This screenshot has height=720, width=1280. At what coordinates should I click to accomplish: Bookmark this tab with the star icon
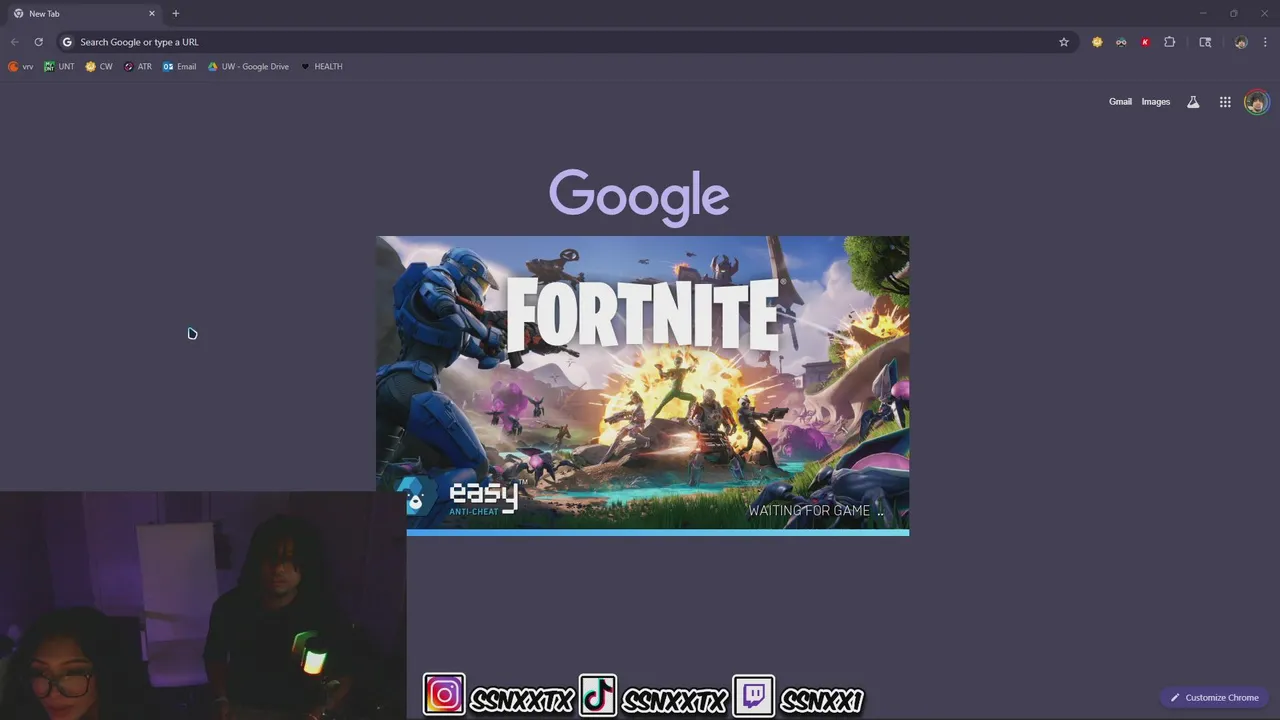(1064, 42)
